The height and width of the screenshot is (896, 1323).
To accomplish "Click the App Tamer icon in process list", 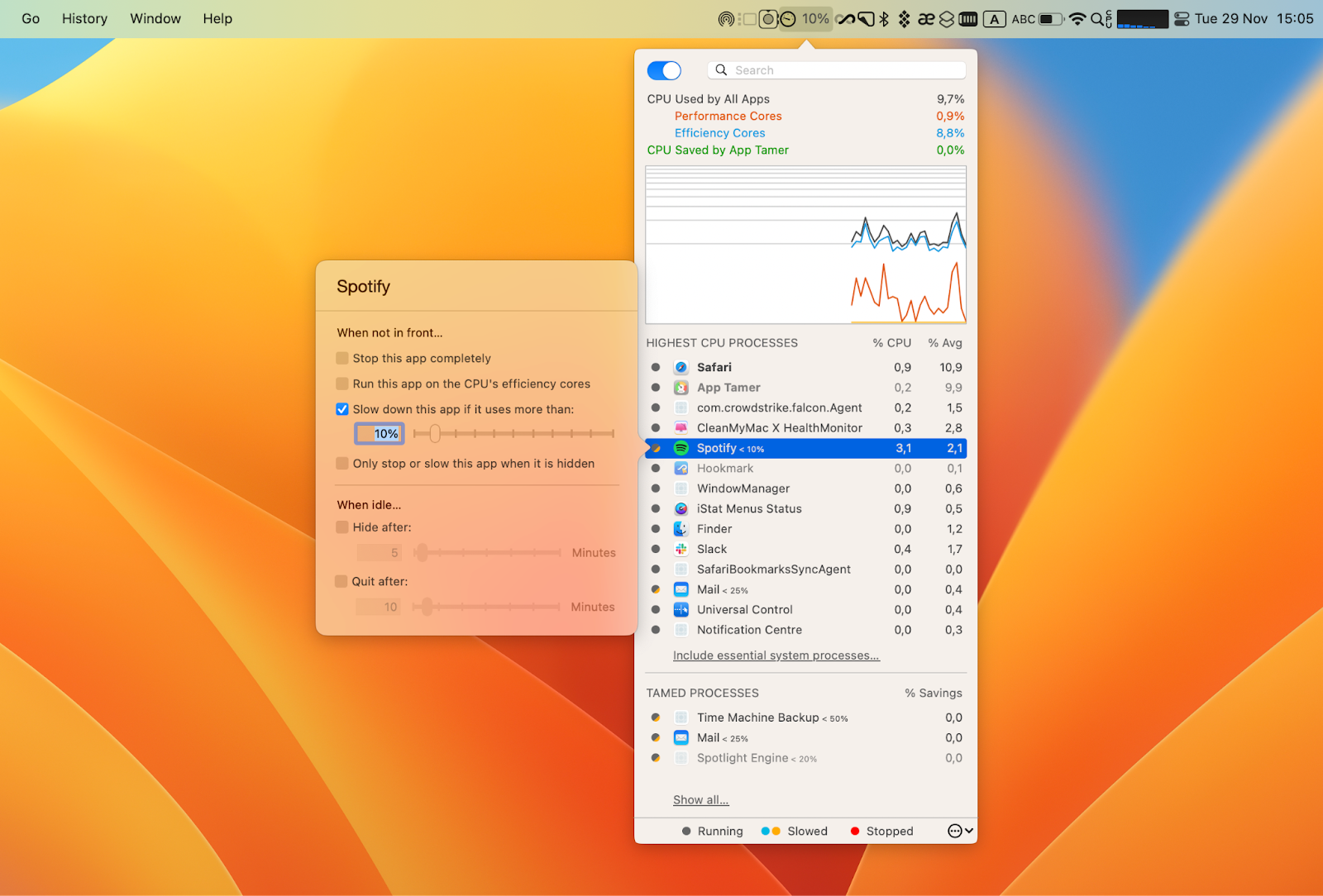I will pos(681,388).
